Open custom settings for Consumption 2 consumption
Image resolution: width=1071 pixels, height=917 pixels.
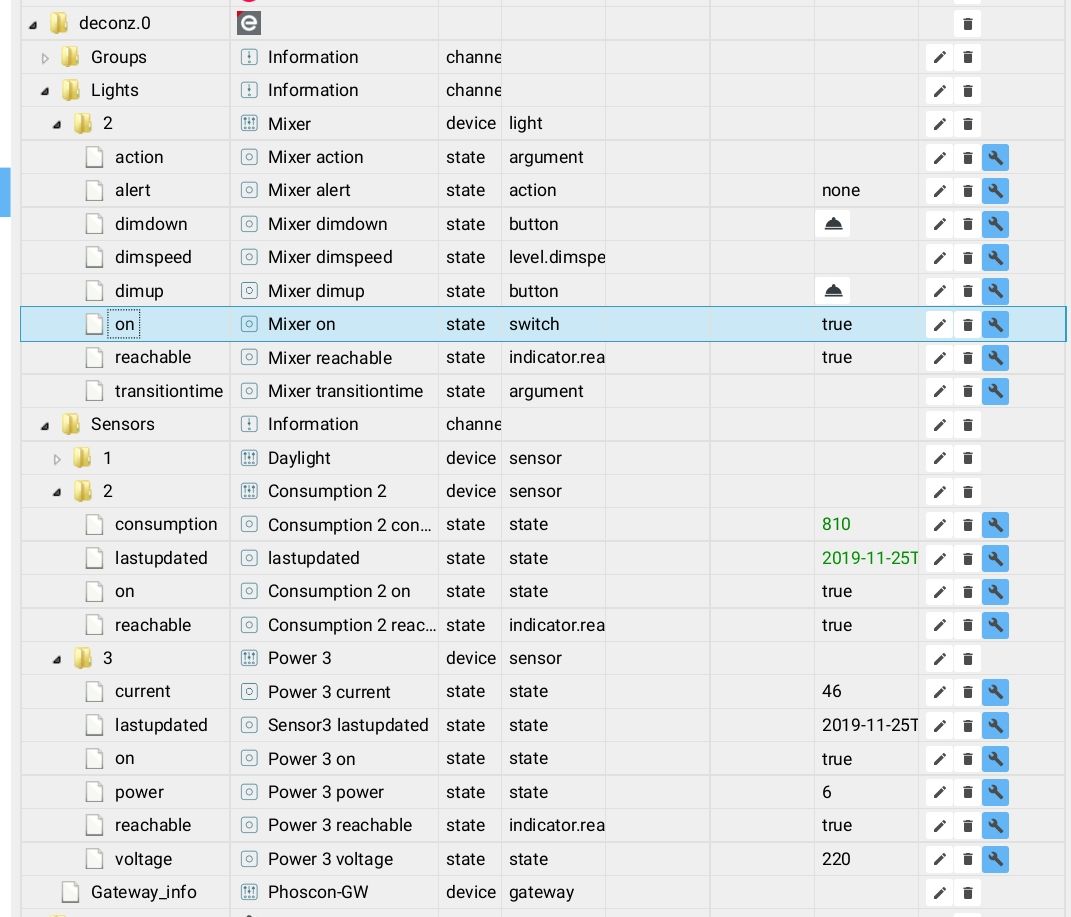(x=995, y=525)
